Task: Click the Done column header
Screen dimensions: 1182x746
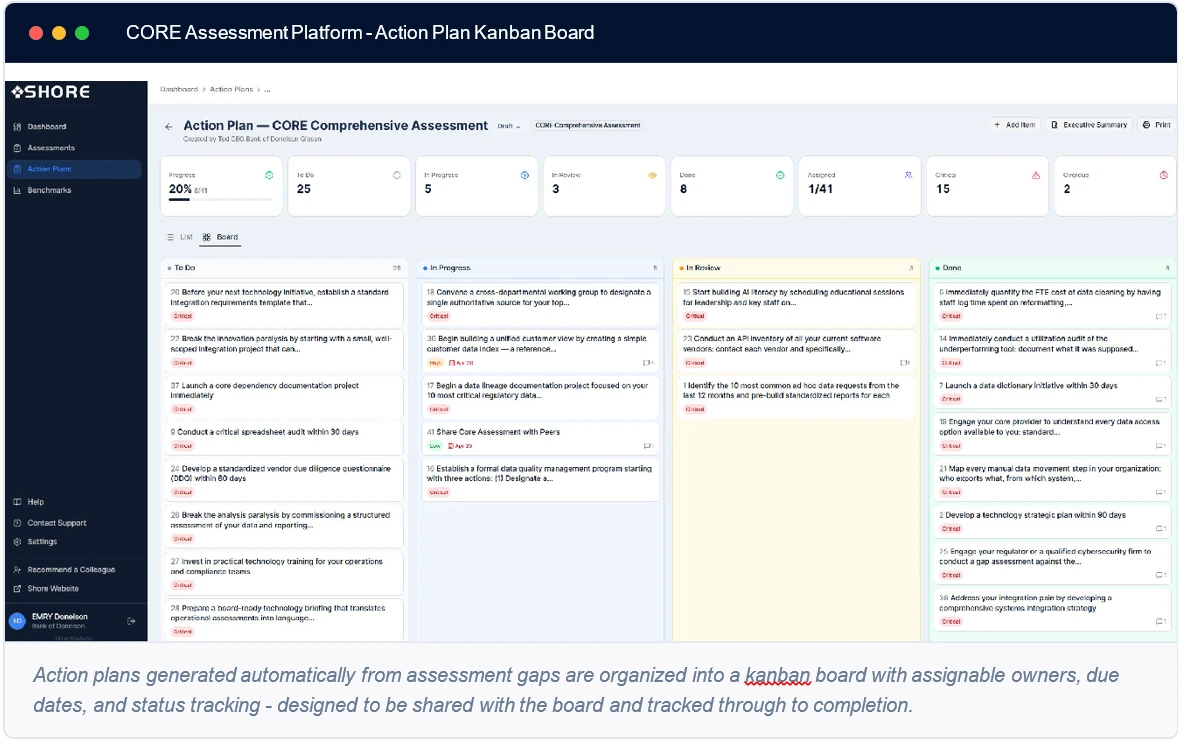Action: coord(1052,268)
